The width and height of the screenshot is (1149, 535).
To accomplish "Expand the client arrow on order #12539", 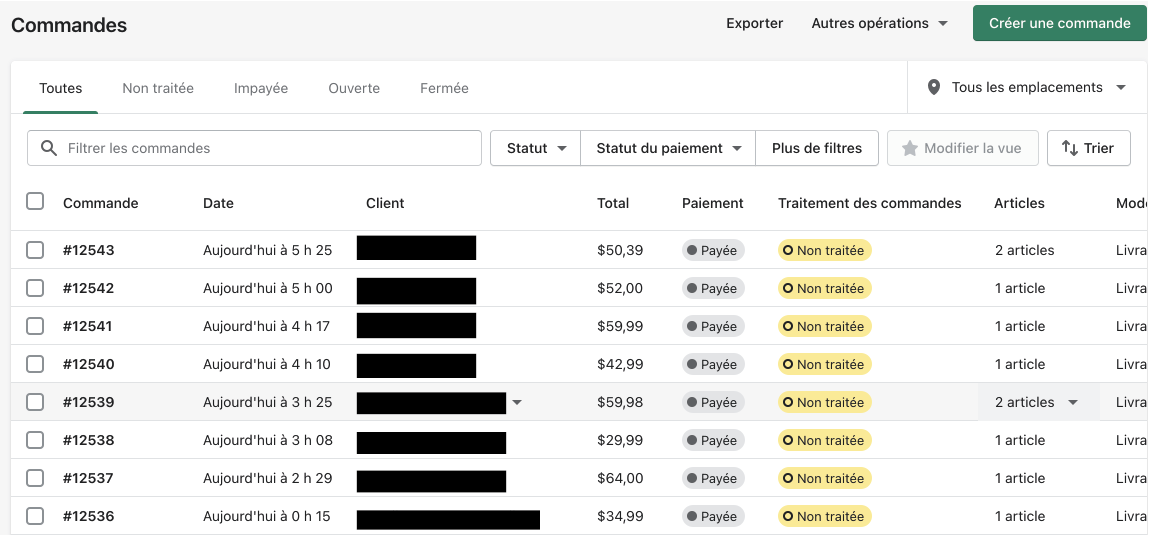I will pos(517,402).
